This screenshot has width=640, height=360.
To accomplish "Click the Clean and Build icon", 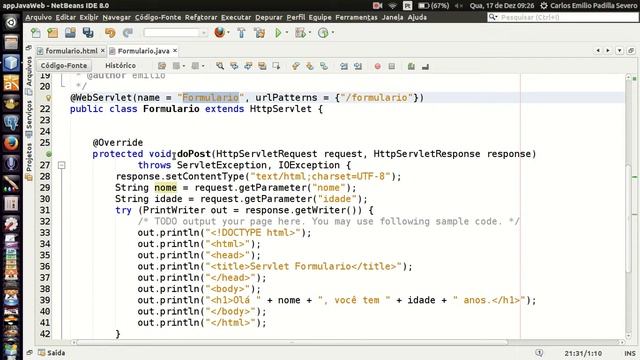I will click(x=259, y=33).
